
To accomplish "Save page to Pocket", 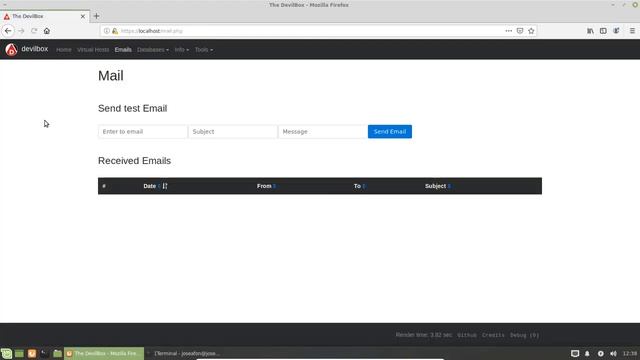I will click(x=520, y=31).
